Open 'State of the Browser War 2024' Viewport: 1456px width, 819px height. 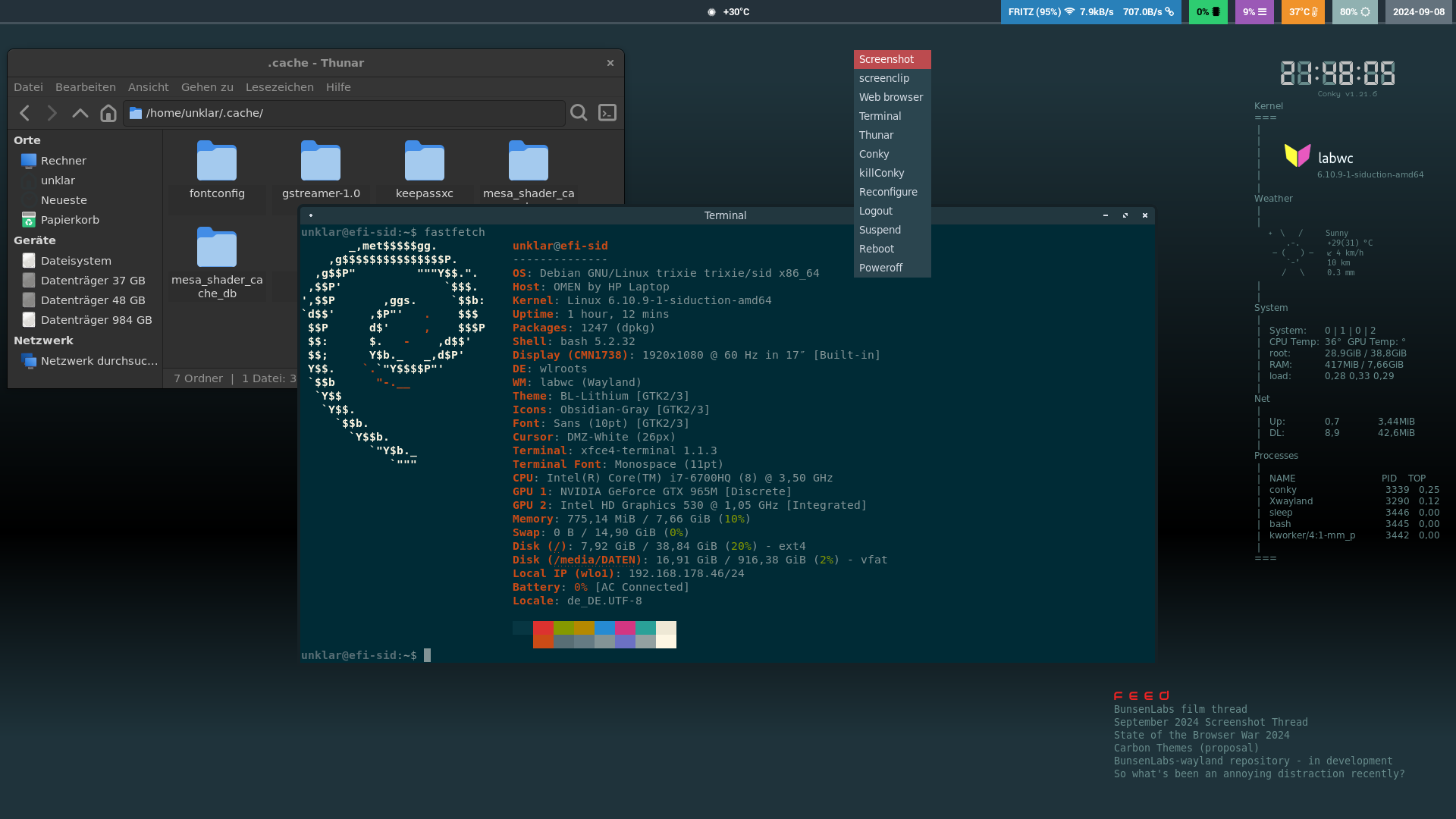(x=1201, y=736)
